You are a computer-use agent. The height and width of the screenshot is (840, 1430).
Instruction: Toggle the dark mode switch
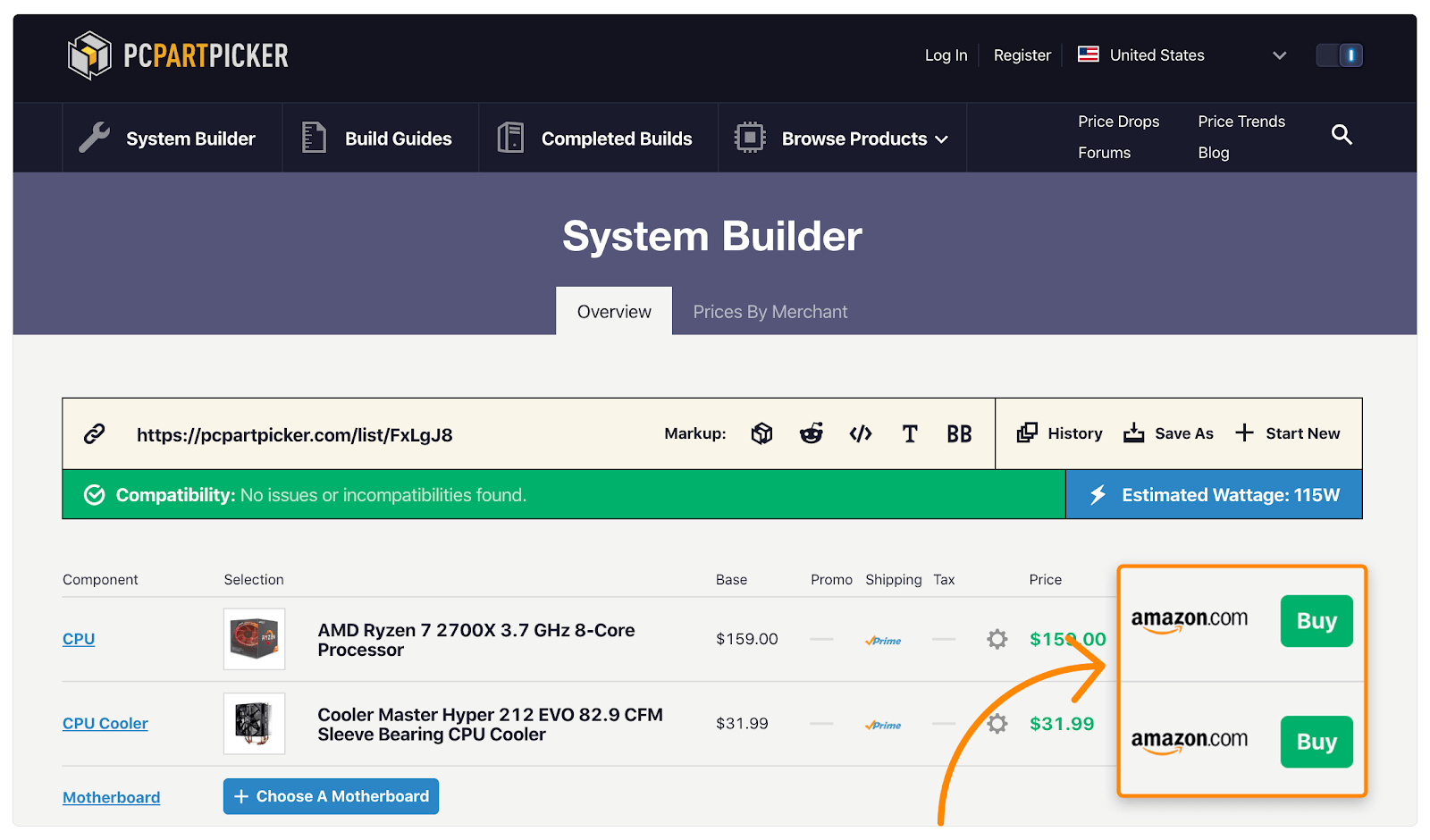click(1339, 55)
